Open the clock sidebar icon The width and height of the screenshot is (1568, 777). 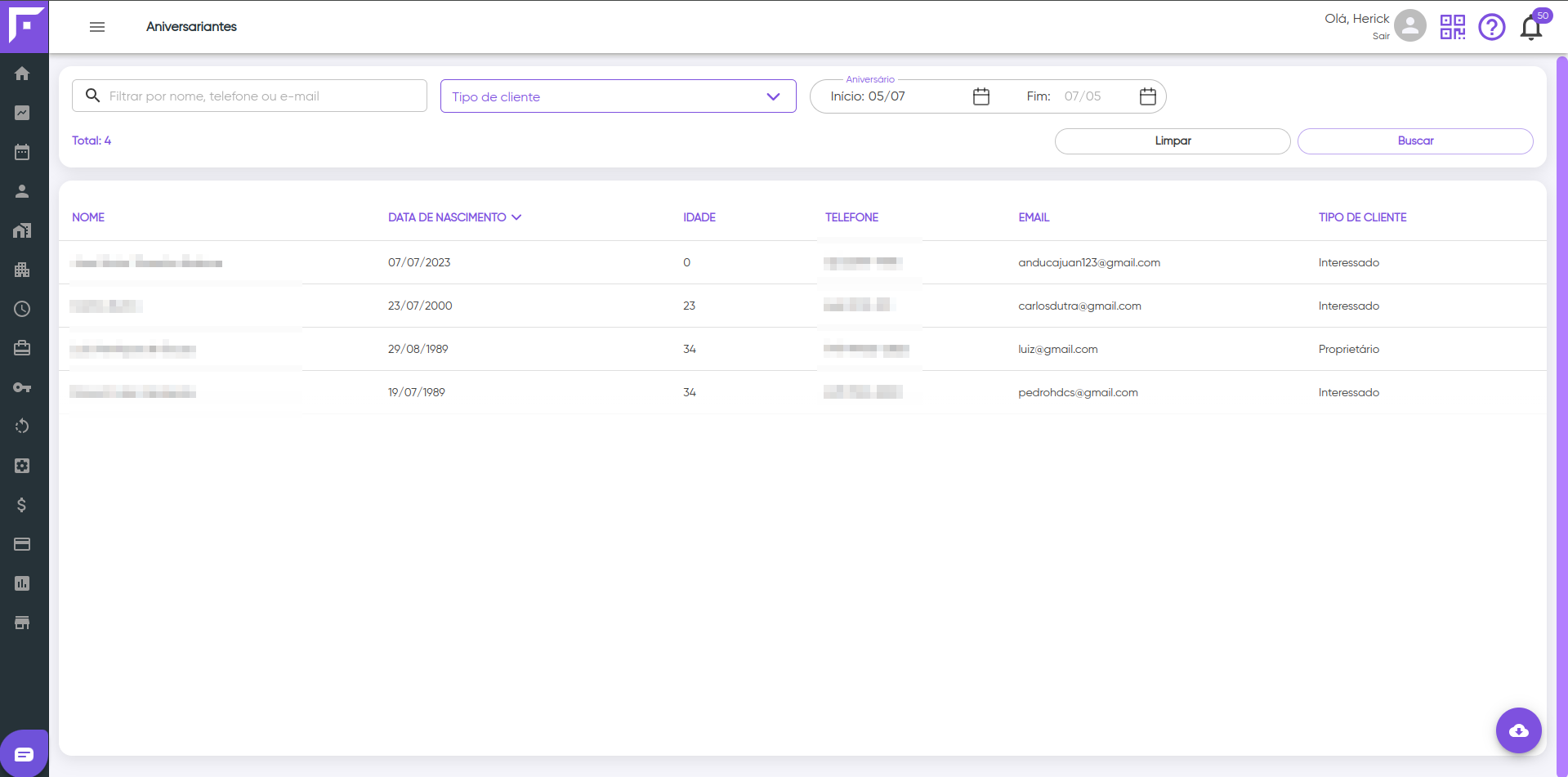[22, 309]
